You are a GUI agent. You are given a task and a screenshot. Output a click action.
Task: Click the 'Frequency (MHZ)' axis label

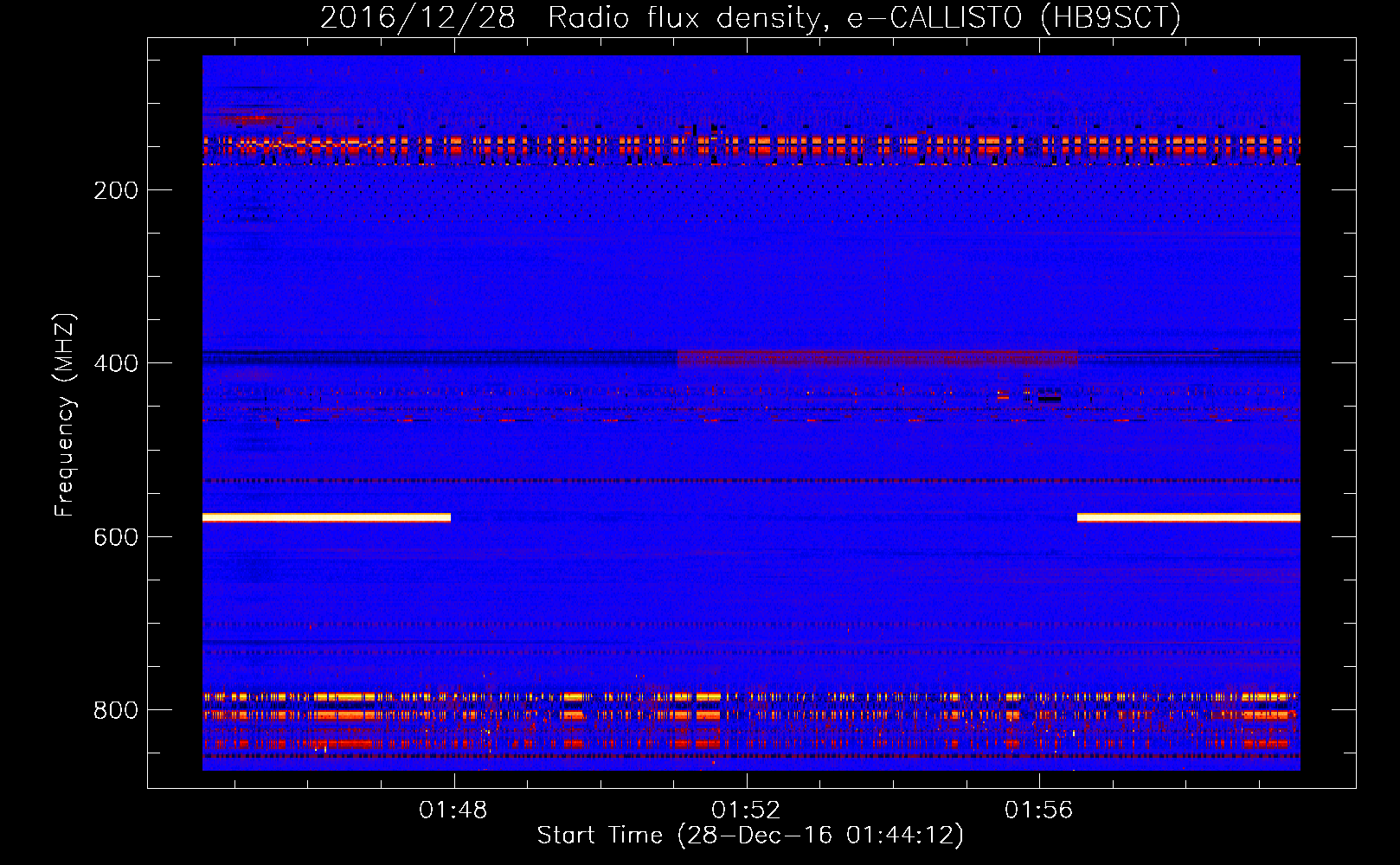click(x=65, y=414)
